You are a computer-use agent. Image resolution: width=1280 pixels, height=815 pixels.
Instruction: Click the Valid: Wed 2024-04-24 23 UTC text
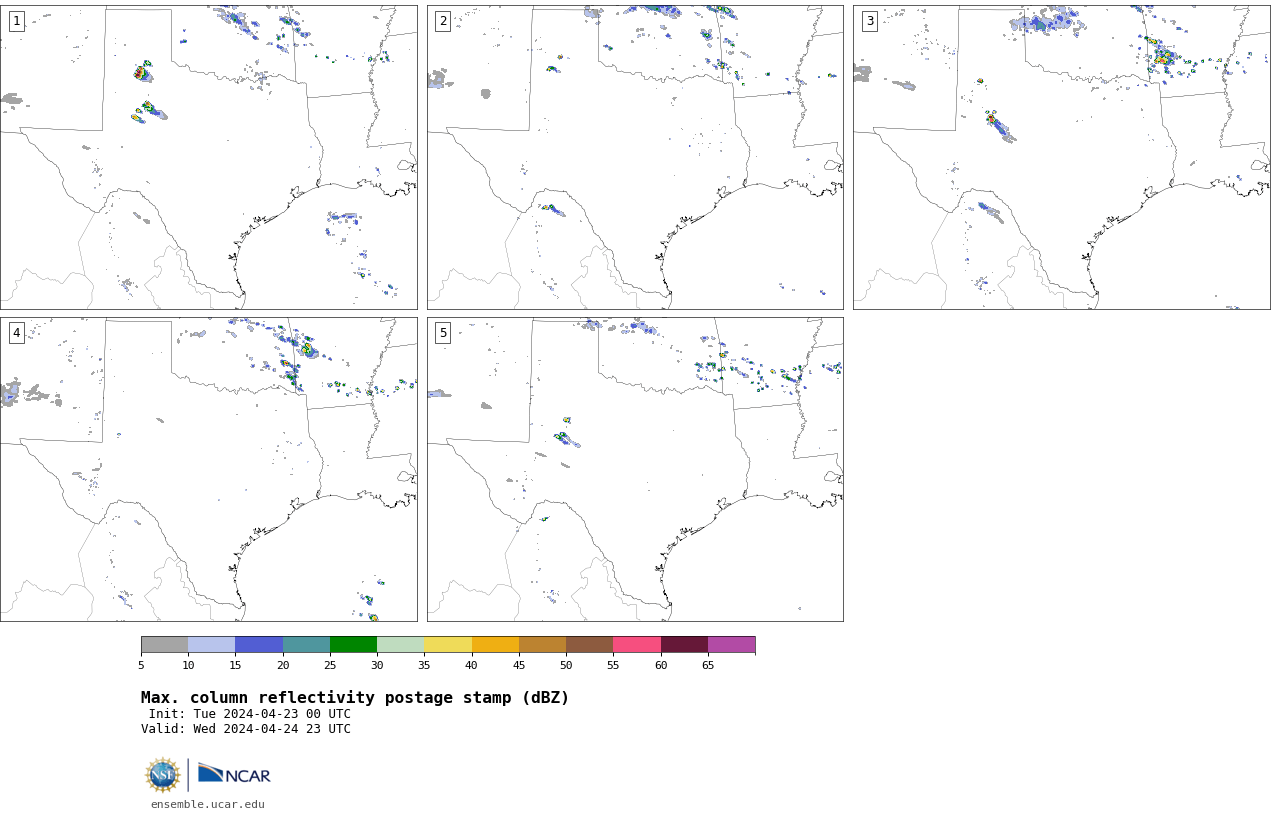pos(246,729)
